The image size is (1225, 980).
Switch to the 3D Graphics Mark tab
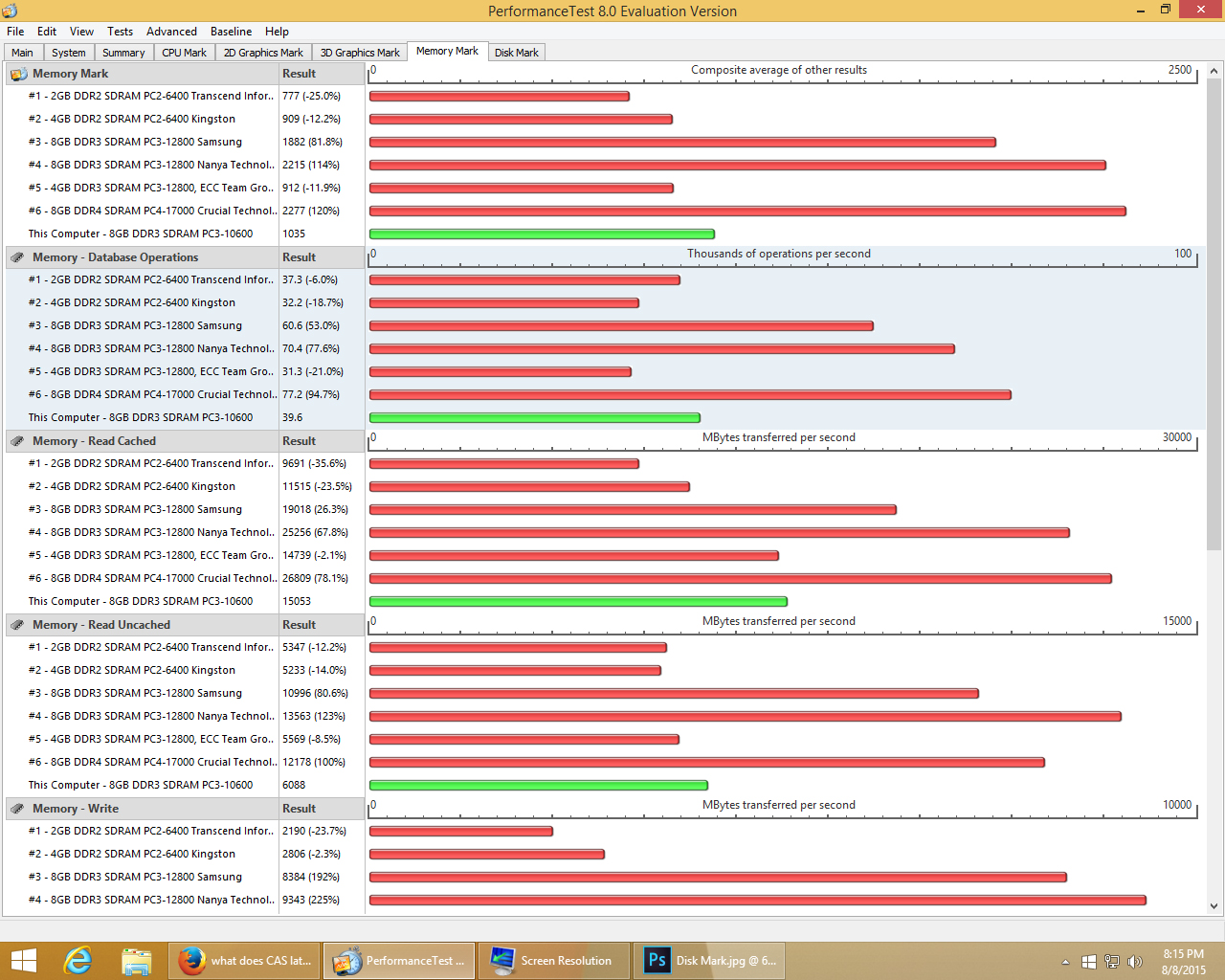click(360, 53)
